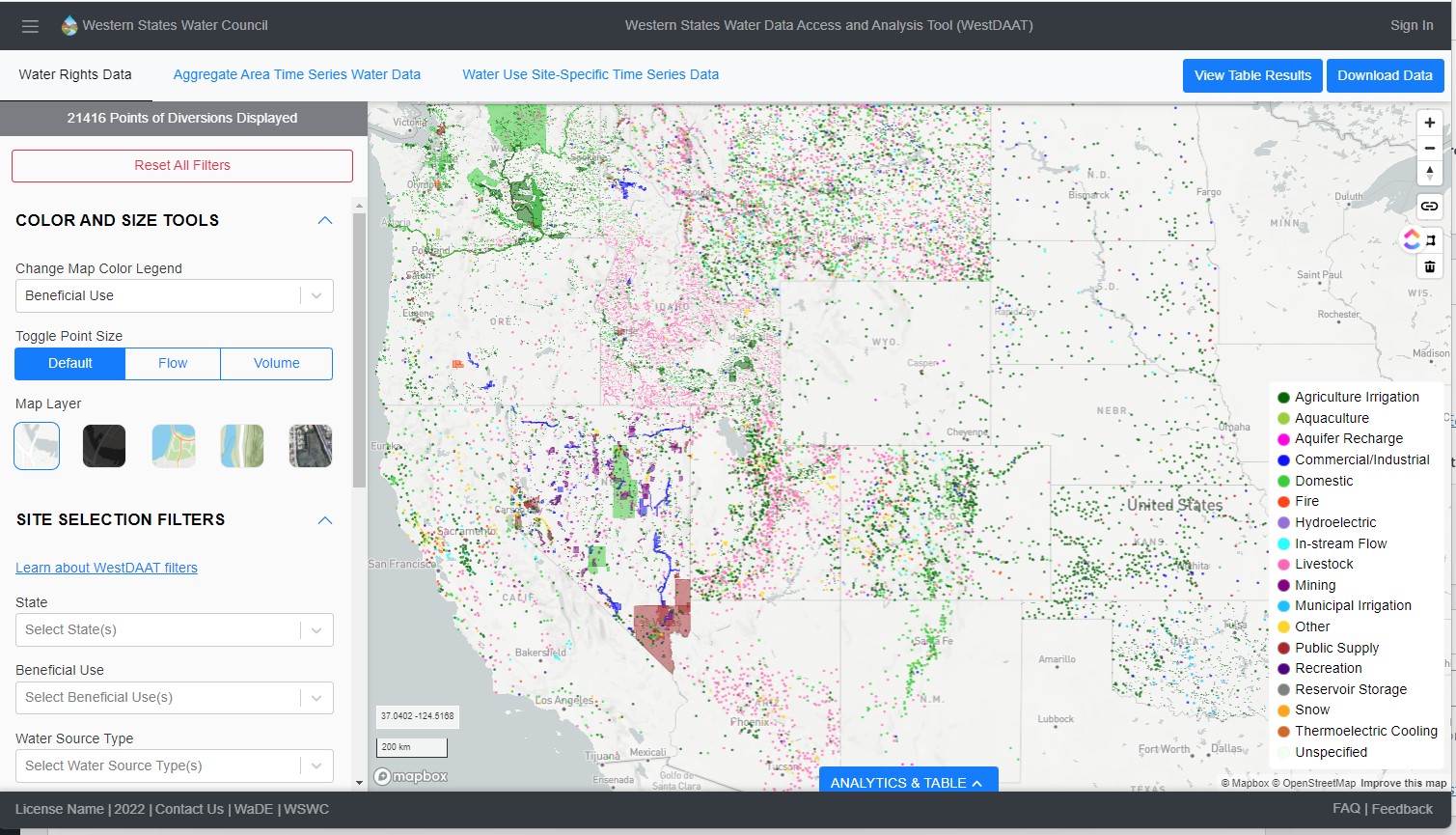This screenshot has height=835, width=1456.
Task: Zoom in on the map
Action: [1429, 123]
